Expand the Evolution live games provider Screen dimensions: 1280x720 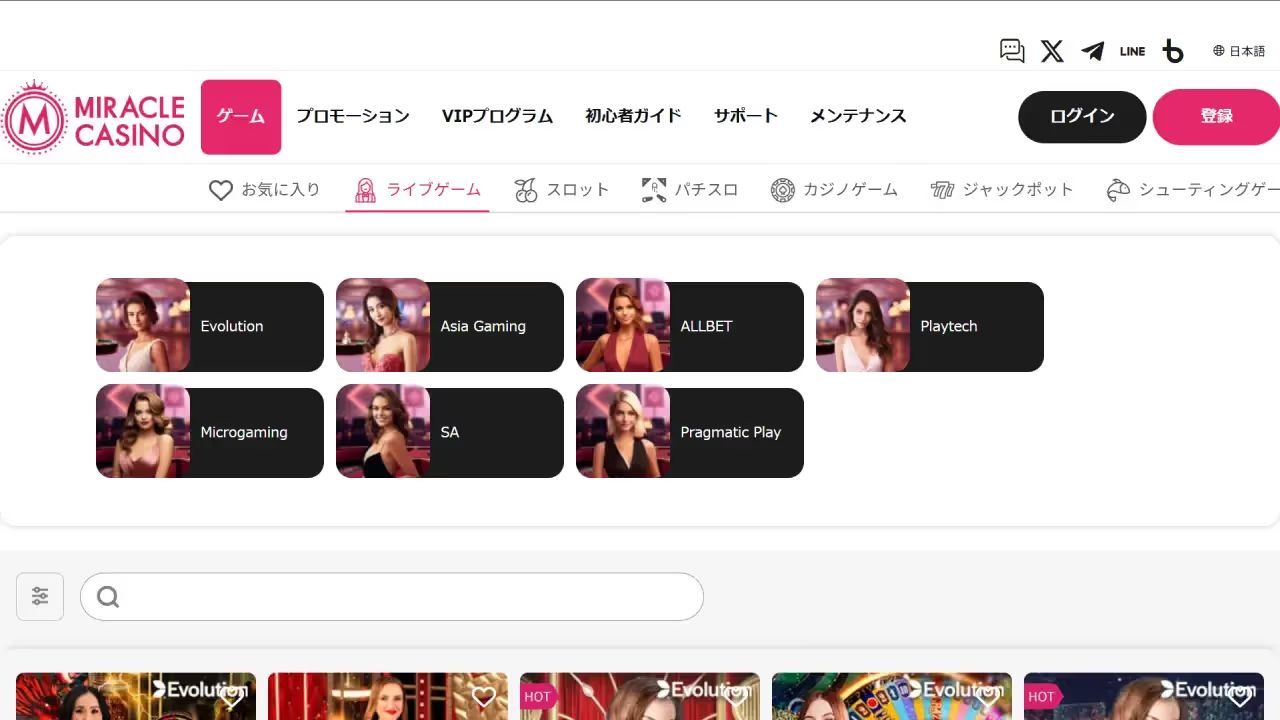[209, 326]
